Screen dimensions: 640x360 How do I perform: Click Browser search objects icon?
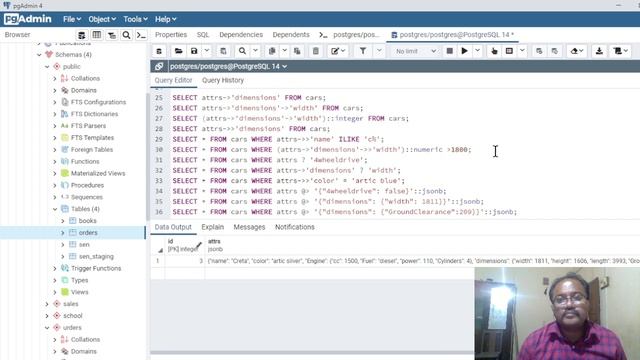click(127, 35)
